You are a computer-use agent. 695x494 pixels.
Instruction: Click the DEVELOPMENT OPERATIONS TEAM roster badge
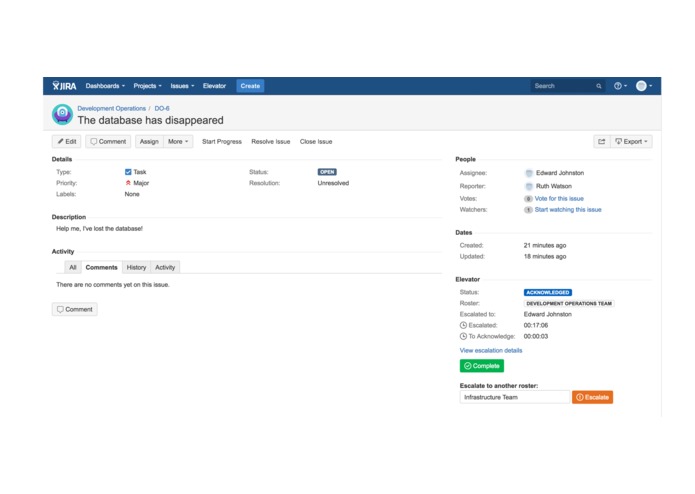(x=569, y=303)
